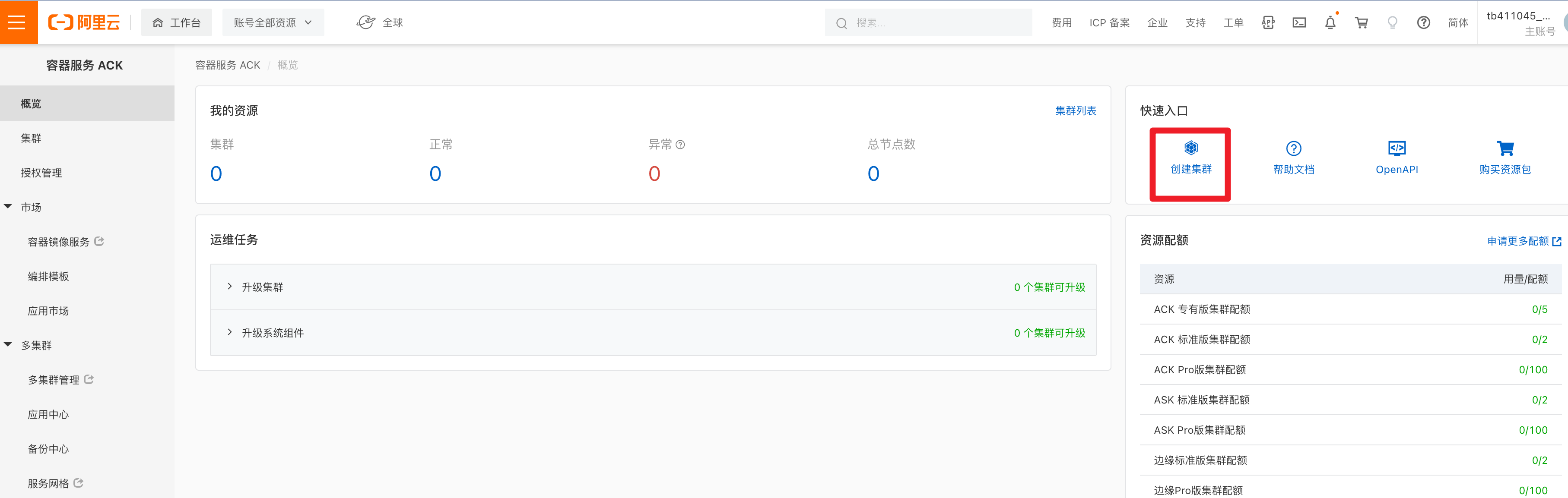Click the 集群列表 link
Screen dimensions: 1568x498
pyautogui.click(x=1075, y=110)
